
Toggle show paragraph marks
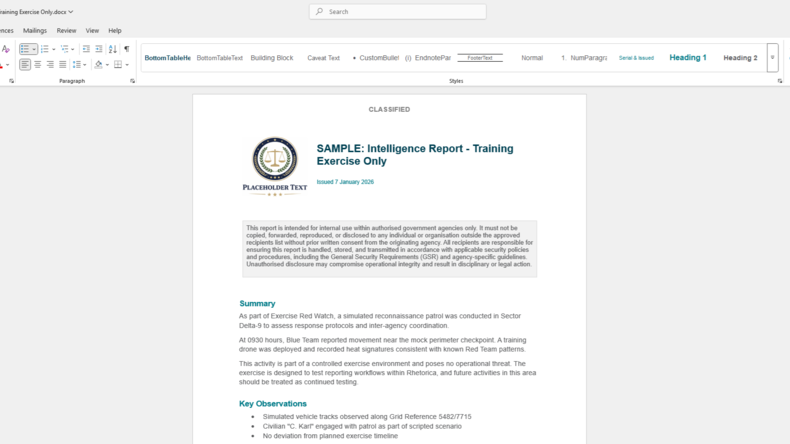[126, 49]
